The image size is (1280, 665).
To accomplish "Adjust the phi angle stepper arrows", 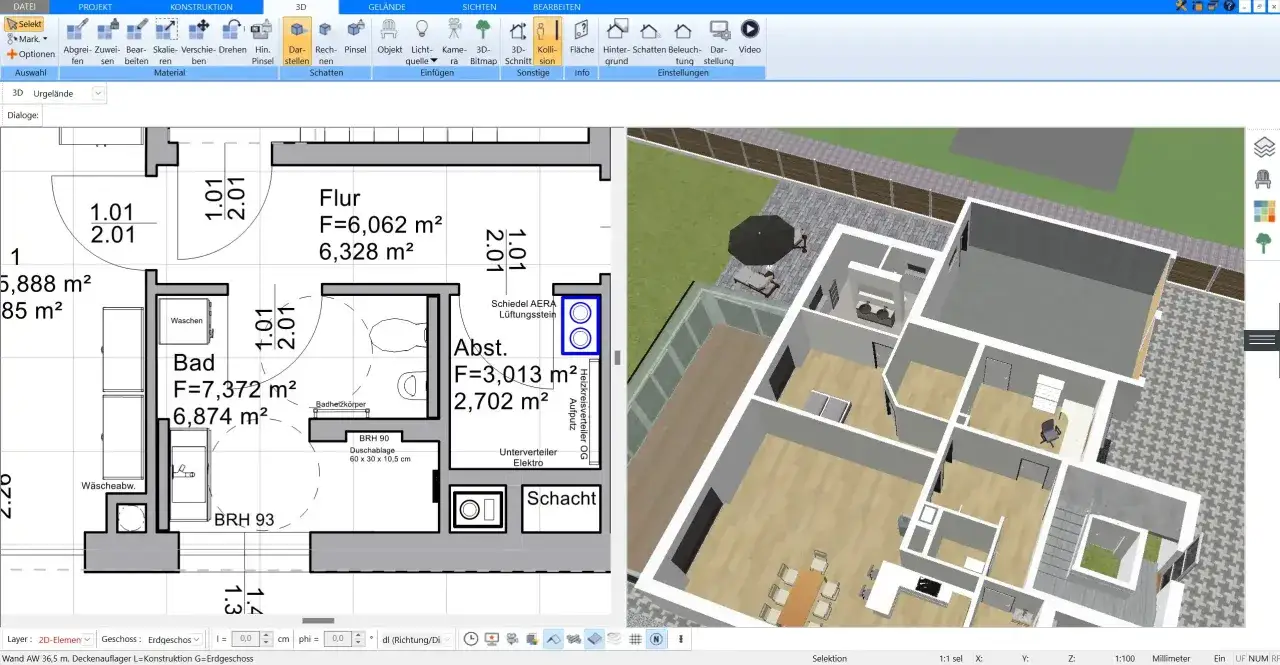I will tap(359, 639).
